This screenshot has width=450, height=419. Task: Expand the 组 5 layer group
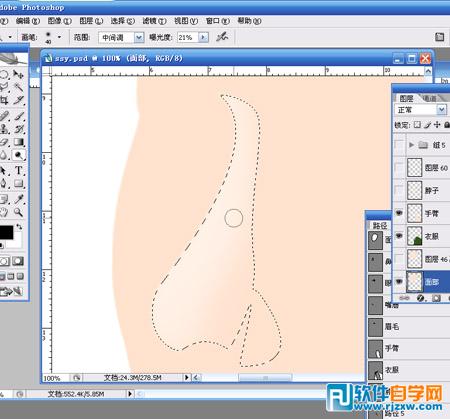[411, 145]
